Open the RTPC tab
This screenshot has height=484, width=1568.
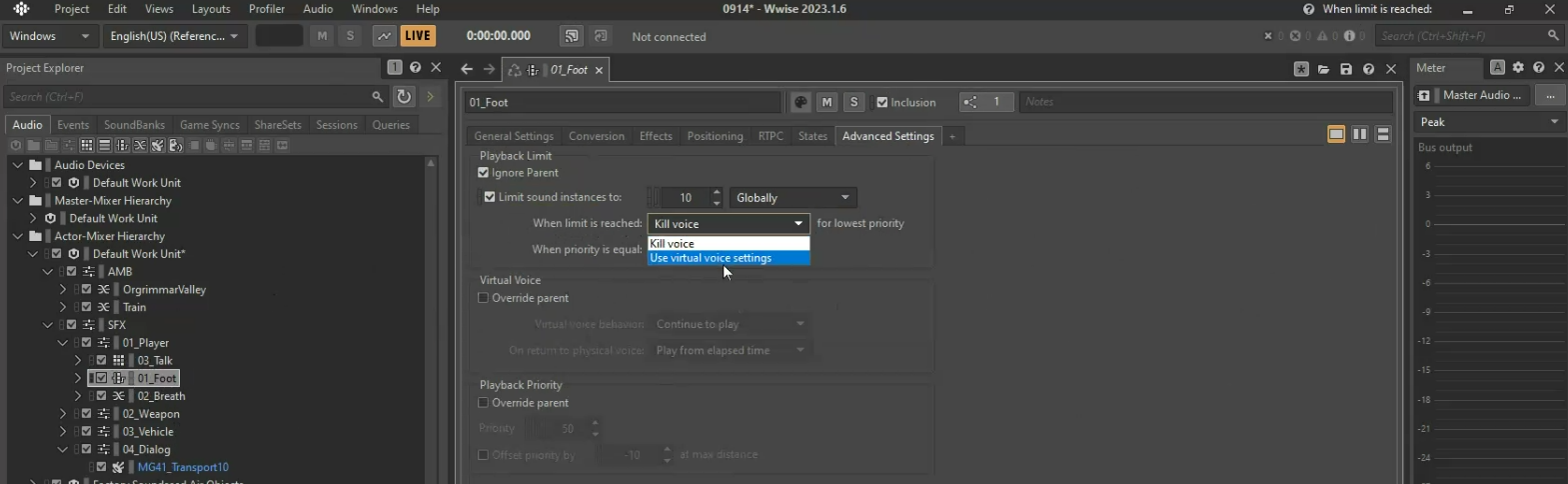(x=771, y=136)
